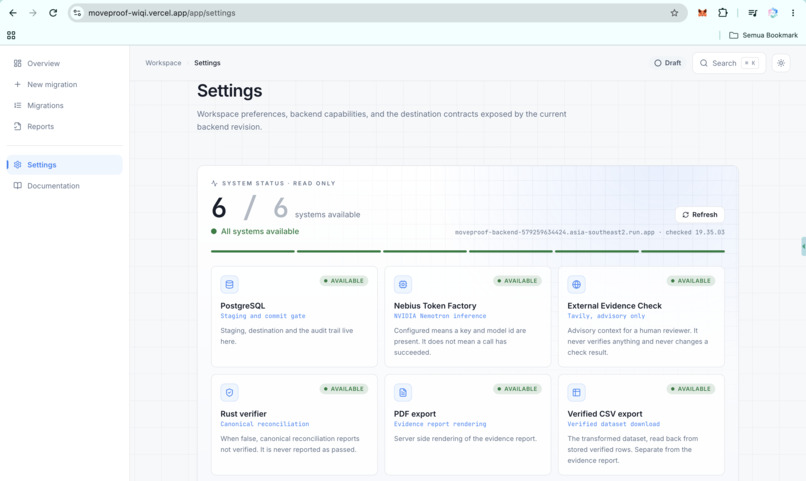Screen dimensions: 806x481
Task: Click the address bar URL field
Action: (378, 13)
